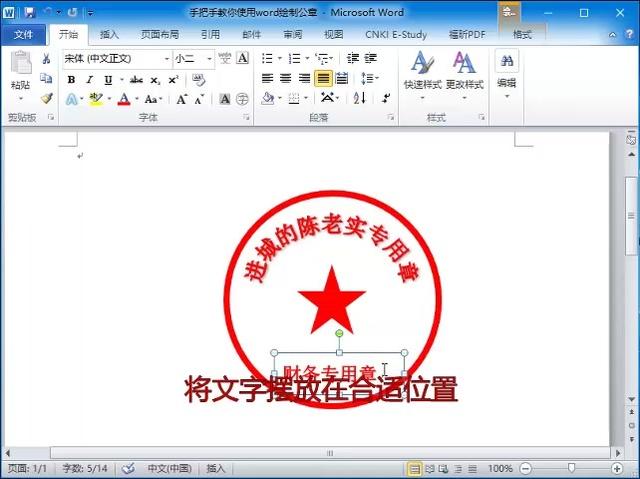
Task: Open phonetic guide icon
Action: pyautogui.click(x=224, y=58)
